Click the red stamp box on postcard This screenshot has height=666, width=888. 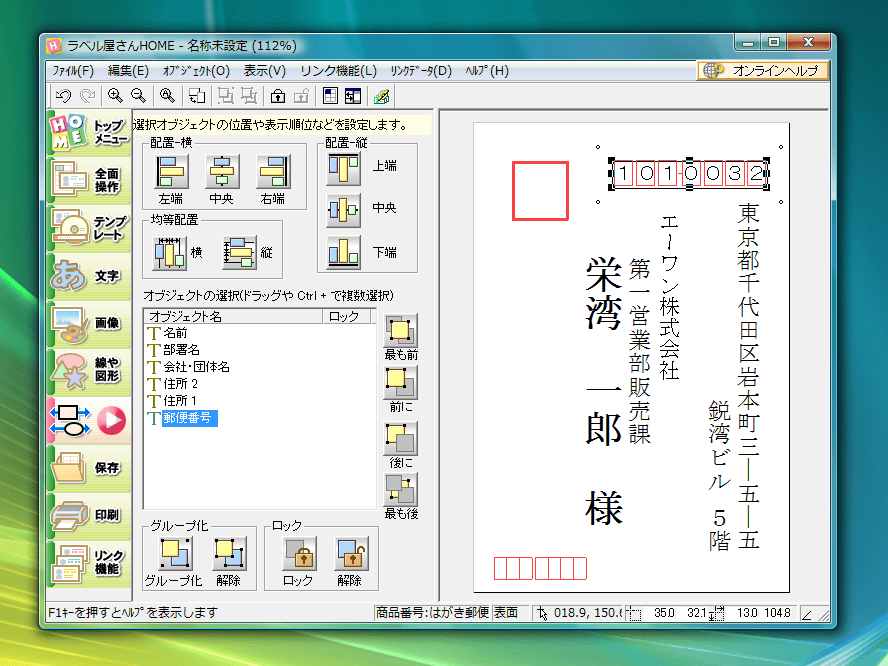coord(540,191)
